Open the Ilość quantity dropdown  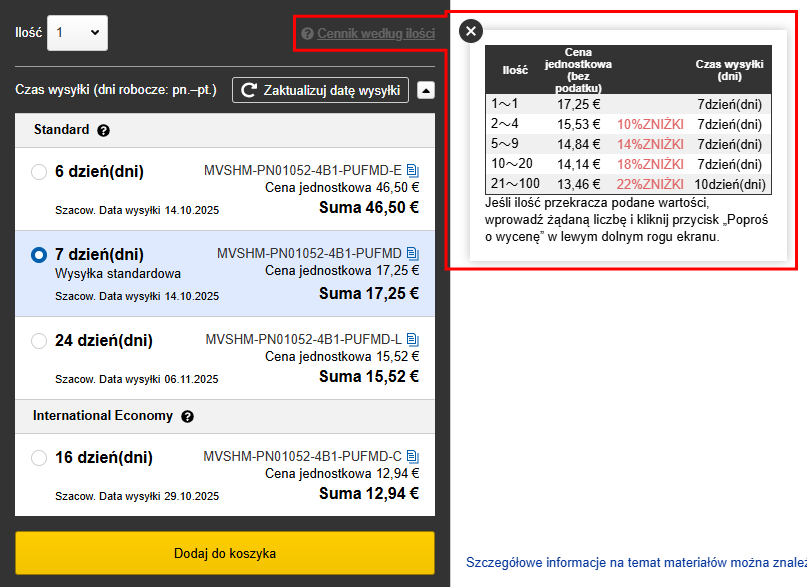(x=77, y=32)
